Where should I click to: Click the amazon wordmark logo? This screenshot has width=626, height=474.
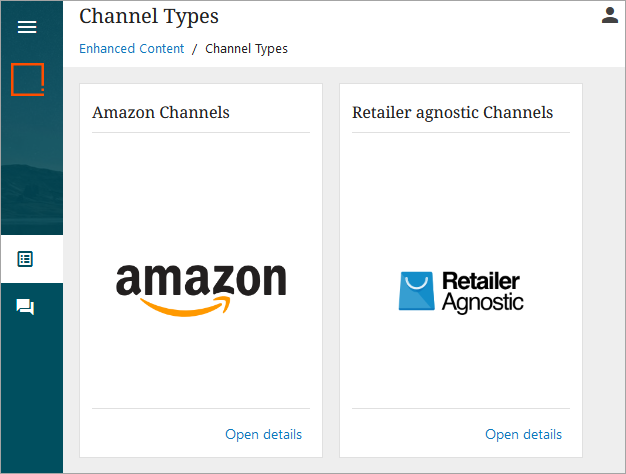pos(201,280)
